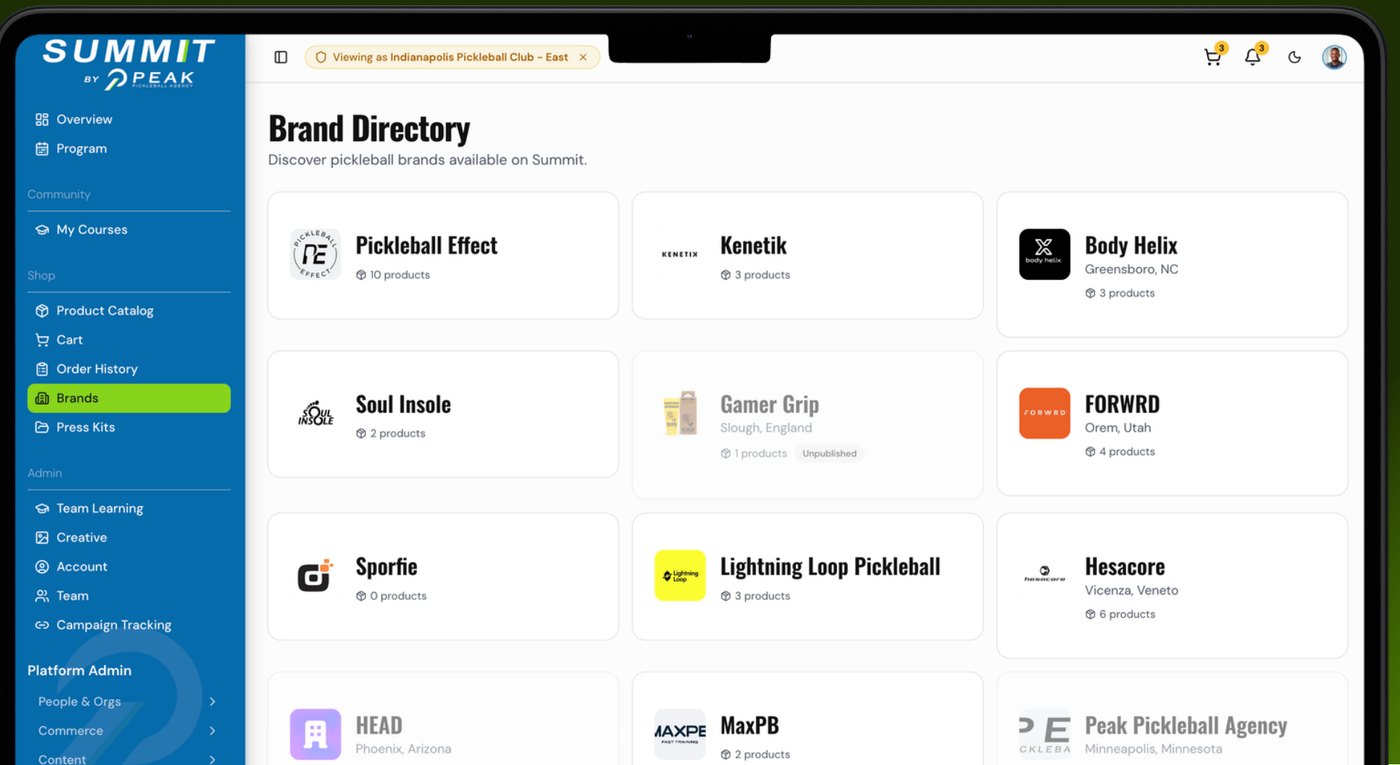Click the yellow Lightning Loop logo
Screen dimensions: 1400x765
click(680, 575)
